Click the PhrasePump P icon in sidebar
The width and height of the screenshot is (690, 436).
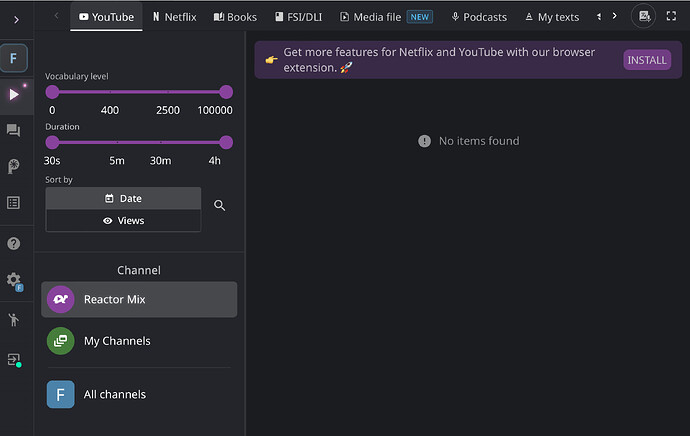(14, 166)
